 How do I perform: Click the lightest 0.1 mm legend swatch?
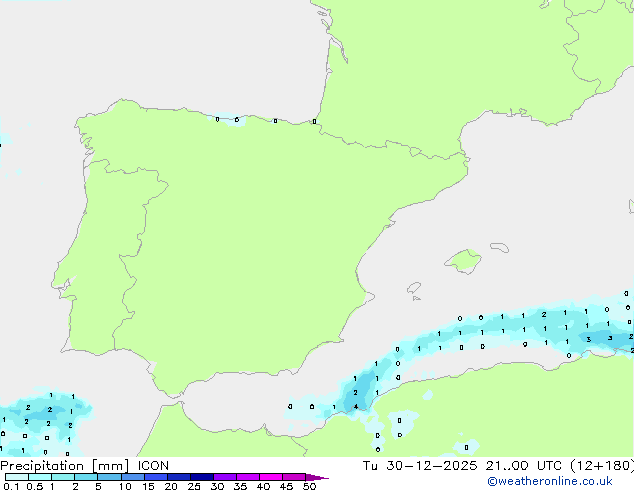tap(17, 477)
